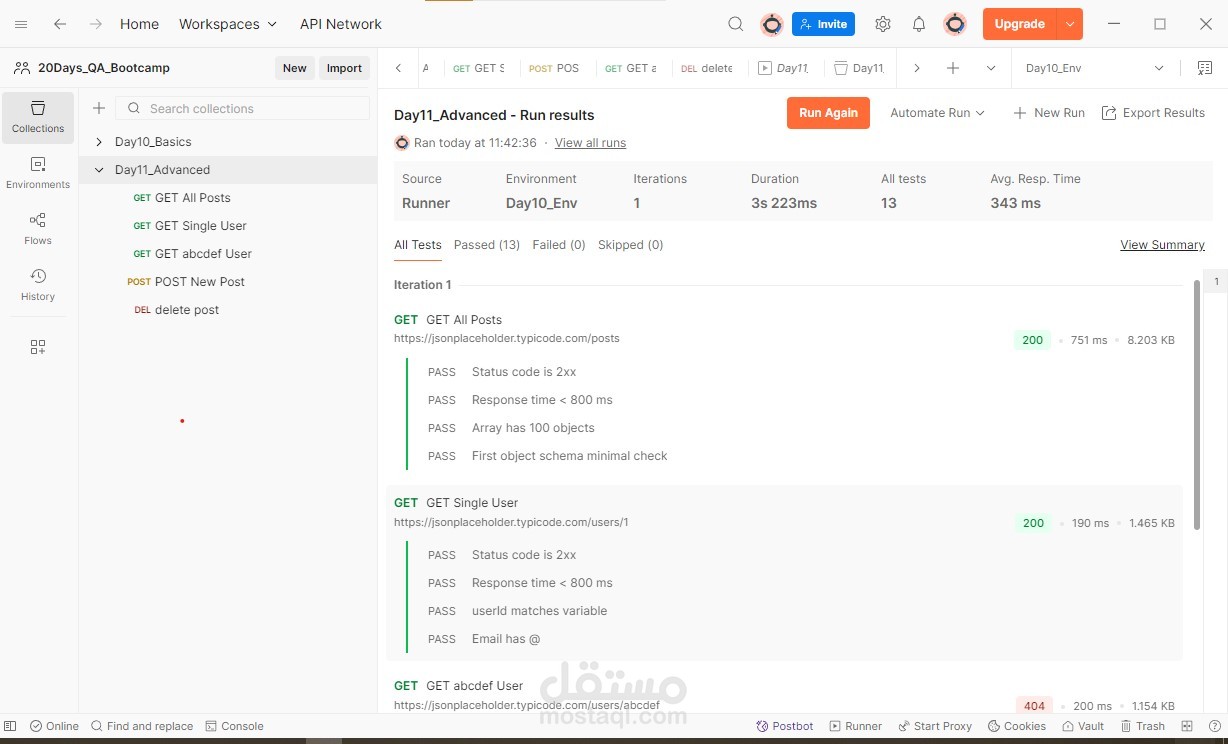
Task: Switch to the Failed (0) tab
Action: click(x=559, y=245)
